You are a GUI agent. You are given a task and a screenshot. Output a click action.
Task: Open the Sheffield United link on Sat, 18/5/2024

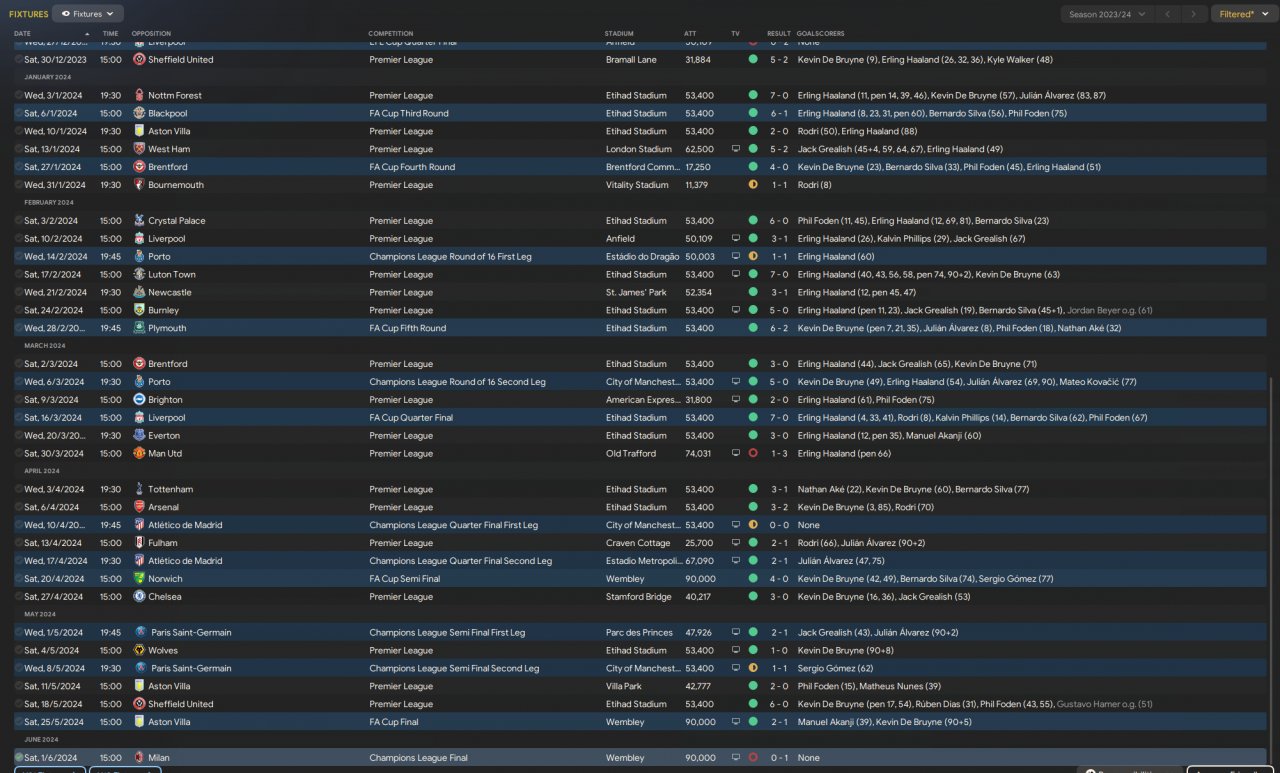click(181, 704)
